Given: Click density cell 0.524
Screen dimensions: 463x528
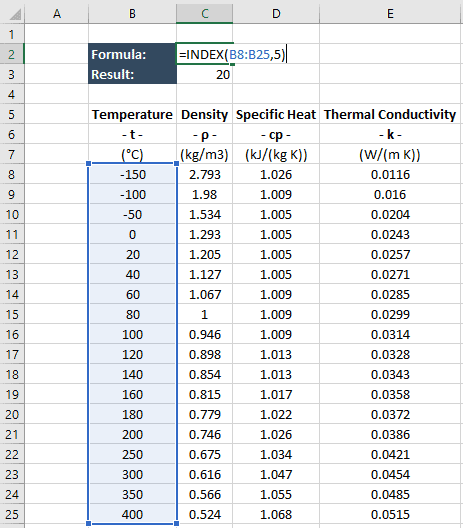Looking at the screenshot, I should point(204,514).
